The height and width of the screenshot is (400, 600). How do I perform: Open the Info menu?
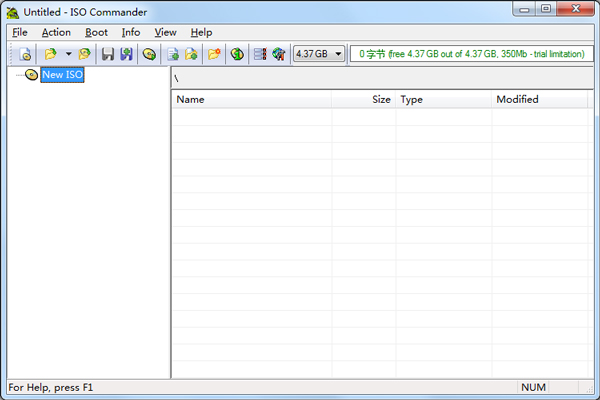point(131,33)
